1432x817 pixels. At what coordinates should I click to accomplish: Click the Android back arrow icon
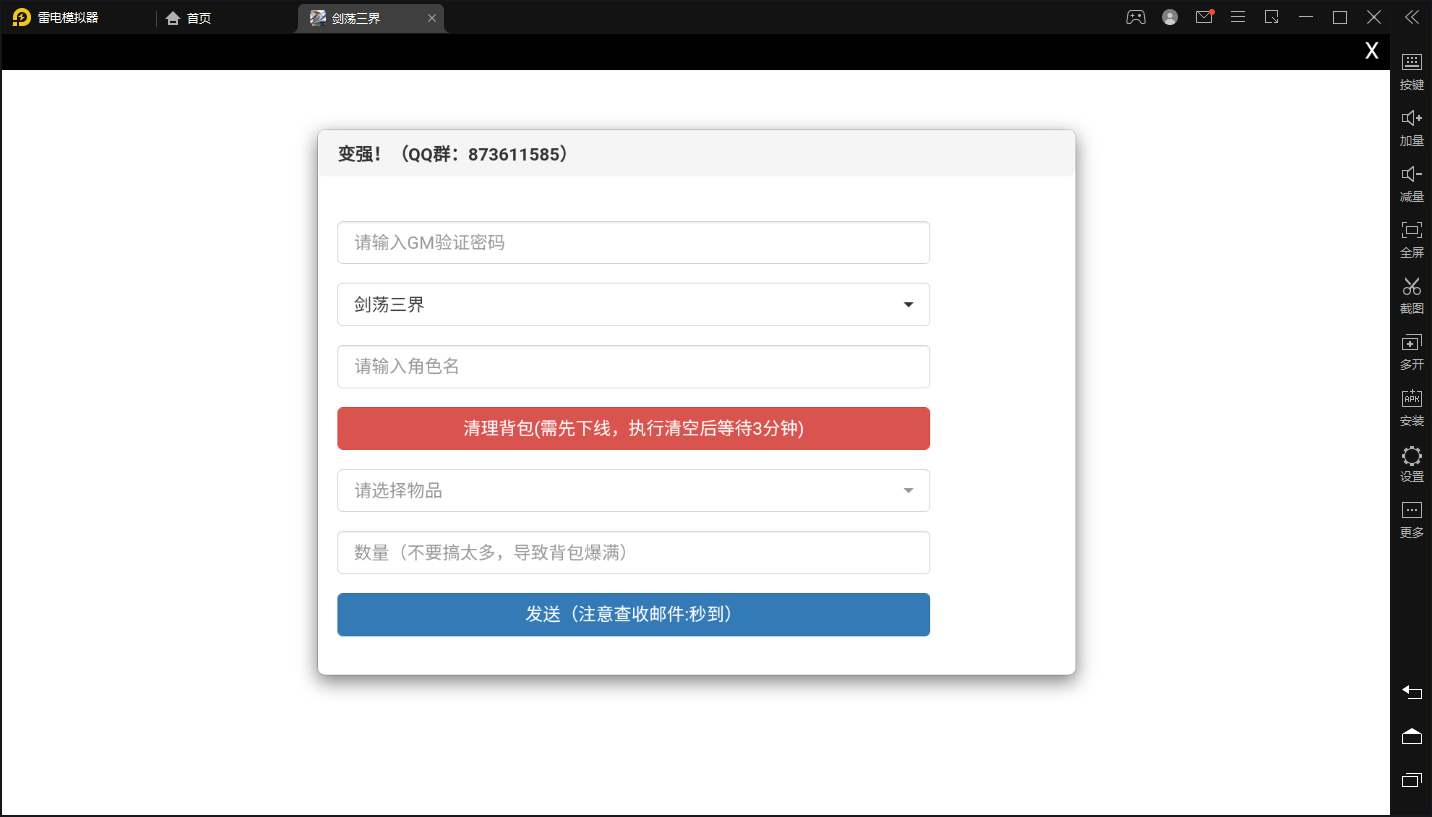point(1411,692)
